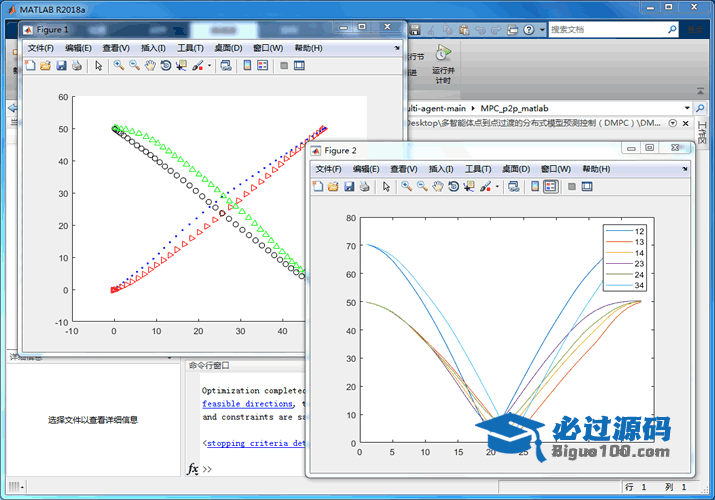
Task: Open file icon in Figure 2 toolbar
Action: pos(333,186)
